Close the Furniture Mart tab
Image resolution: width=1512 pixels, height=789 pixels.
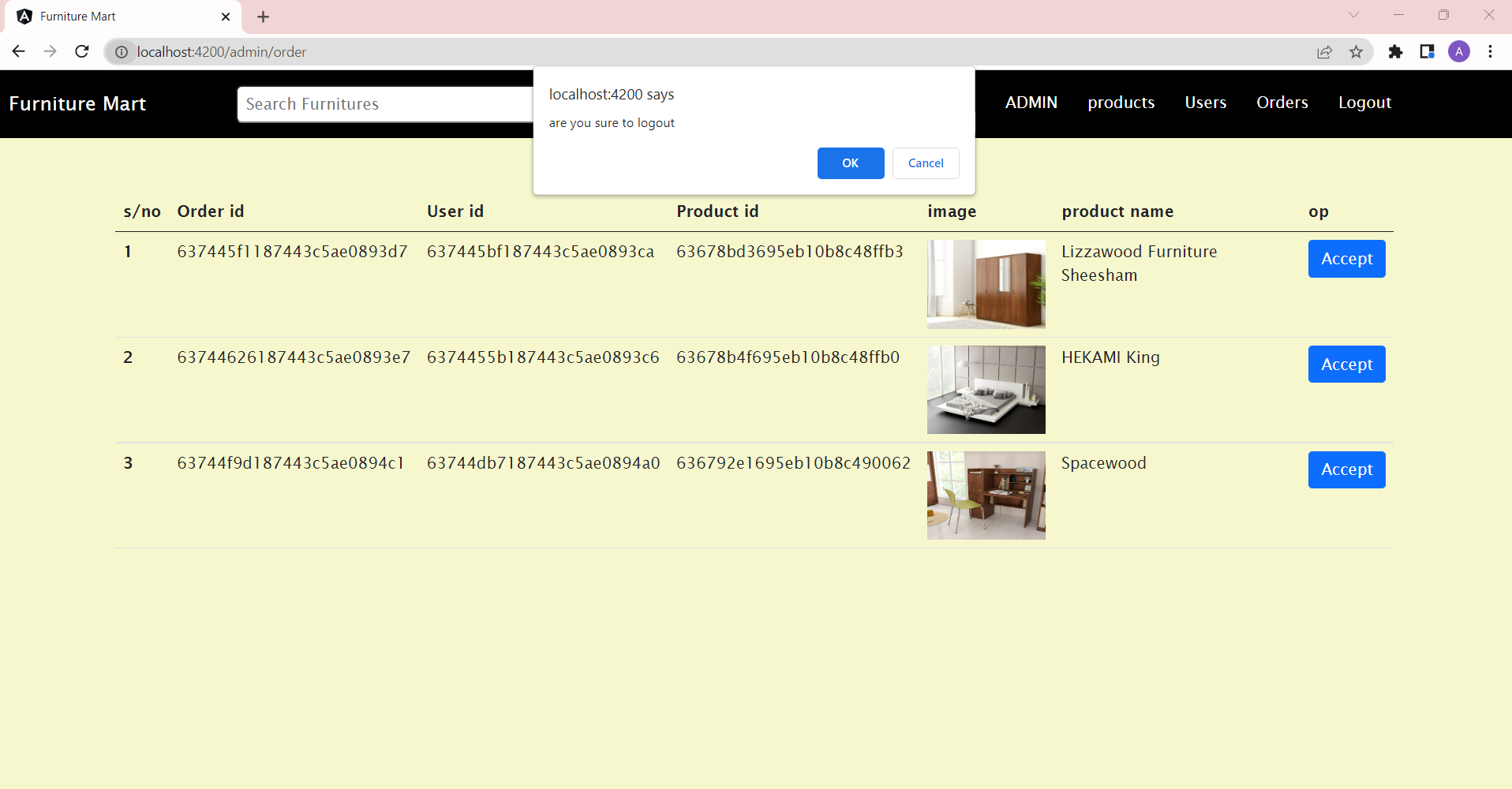pos(226,17)
